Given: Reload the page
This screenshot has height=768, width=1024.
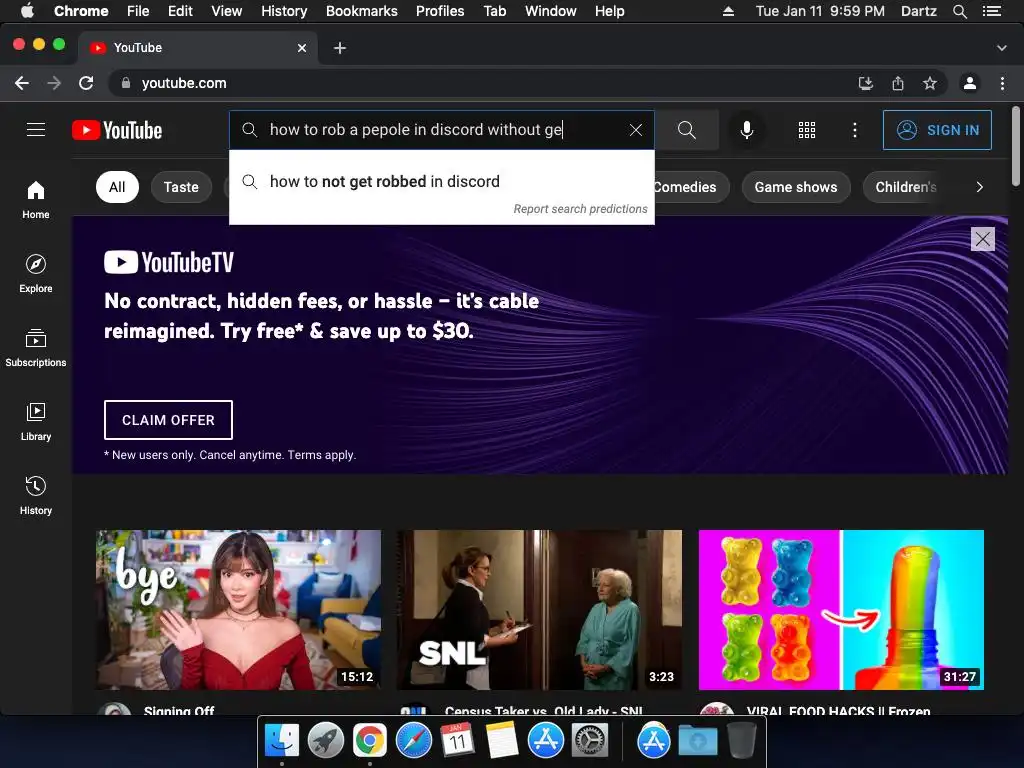Looking at the screenshot, I should tap(86, 83).
